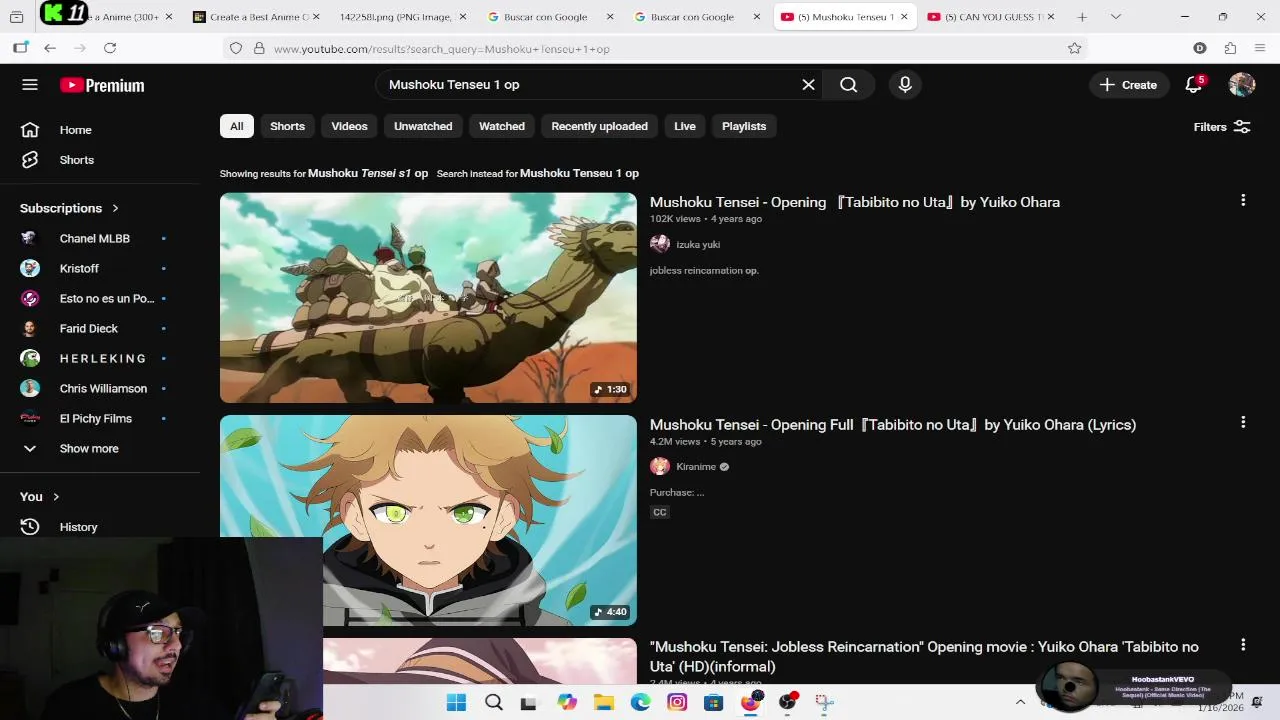Click the Create button
The width and height of the screenshot is (1280, 720).
[1128, 85]
